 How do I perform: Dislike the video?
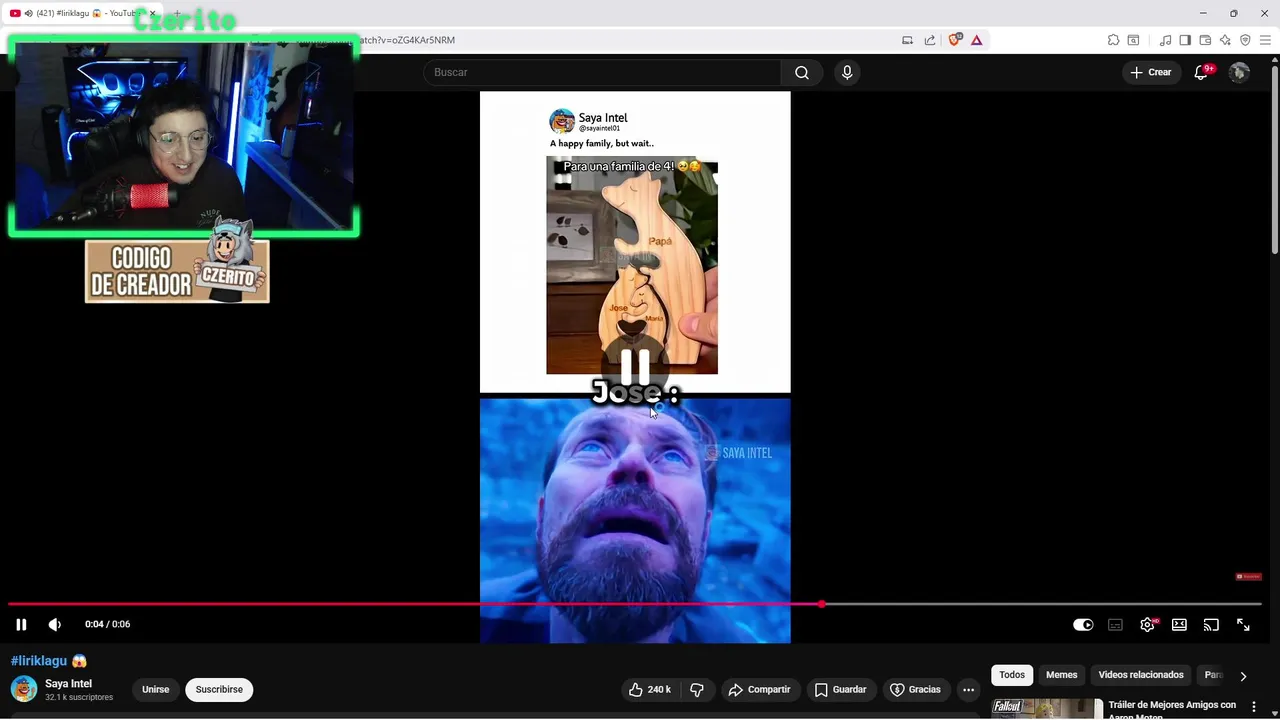[697, 689]
